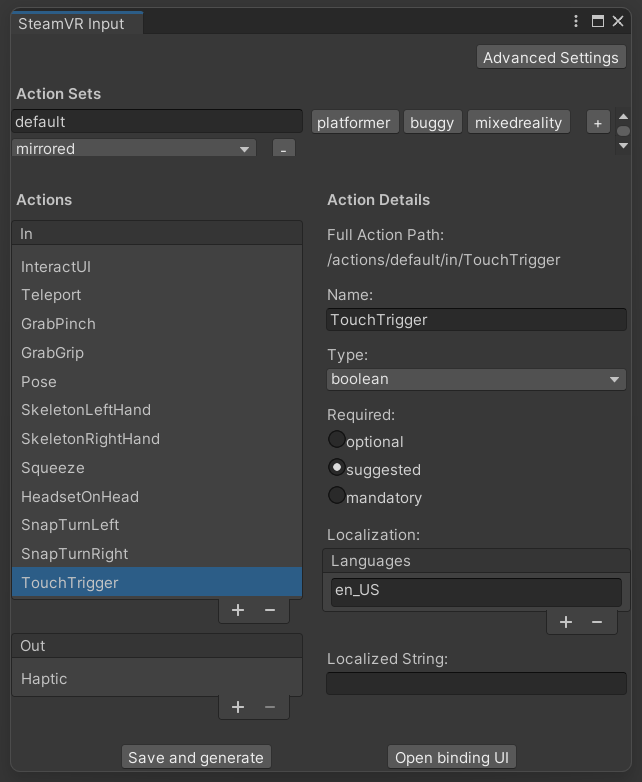The height and width of the screenshot is (782, 642).
Task: Remove the default action set with minus
Action: [283, 149]
